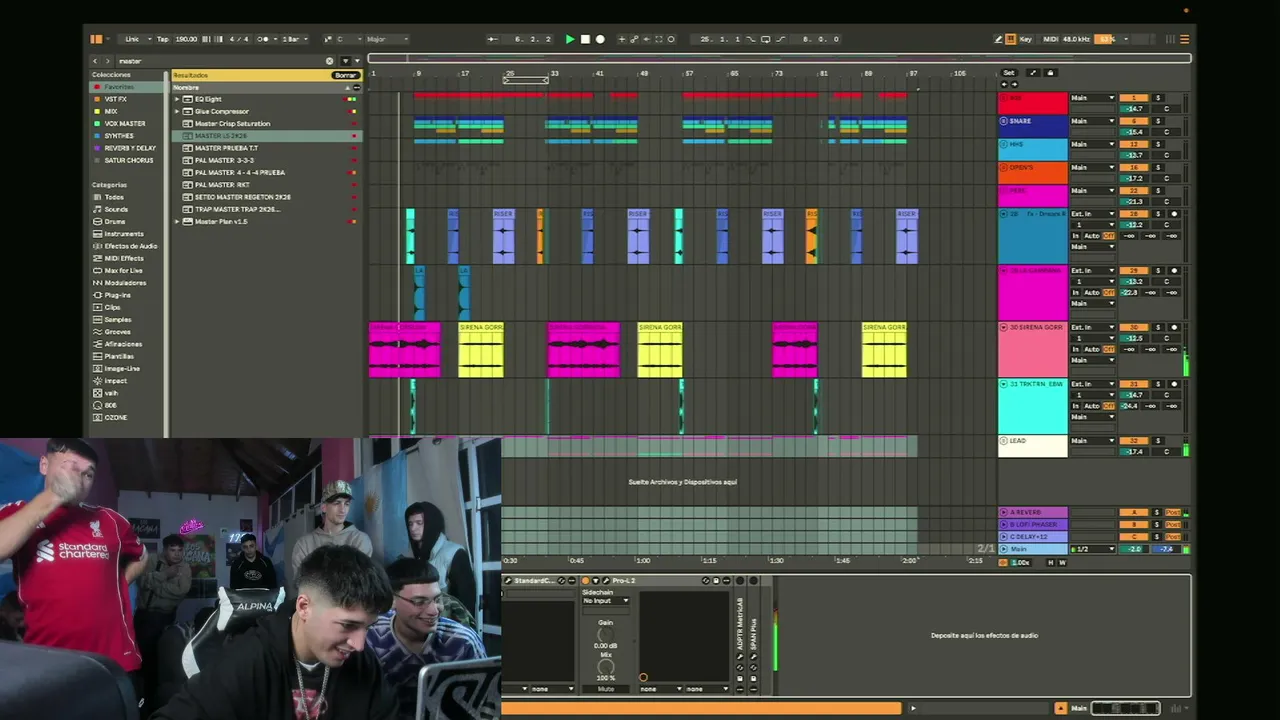Enable the Arrangement Record button
This screenshot has width=1280, height=720.
tap(600, 39)
